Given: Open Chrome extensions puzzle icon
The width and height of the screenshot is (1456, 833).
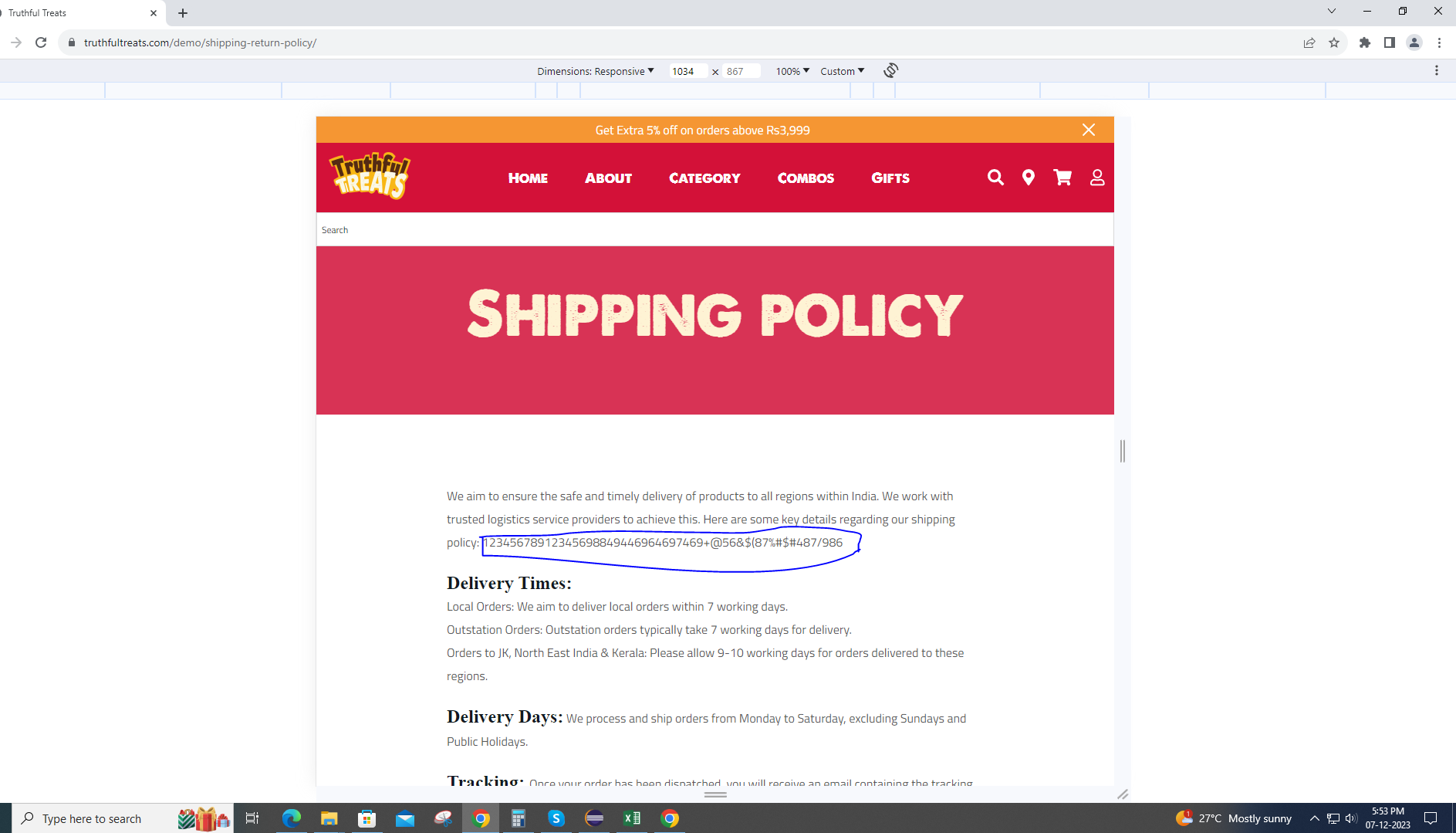Looking at the screenshot, I should coord(1365,42).
